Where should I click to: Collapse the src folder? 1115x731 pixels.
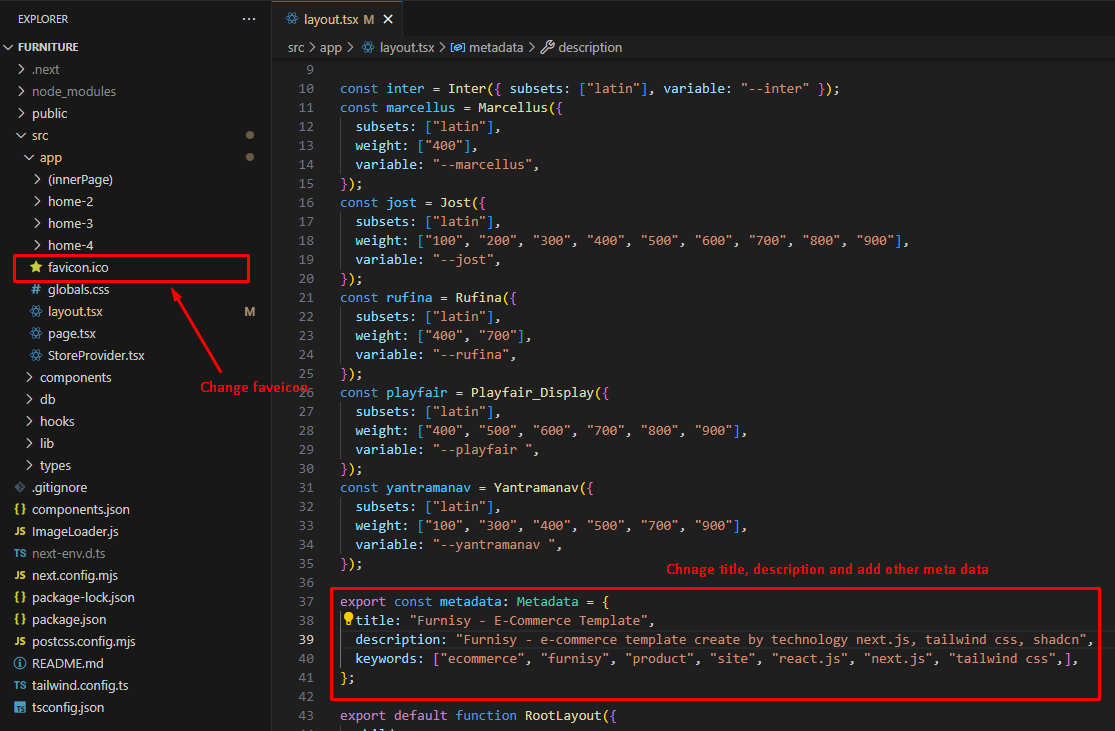point(39,136)
